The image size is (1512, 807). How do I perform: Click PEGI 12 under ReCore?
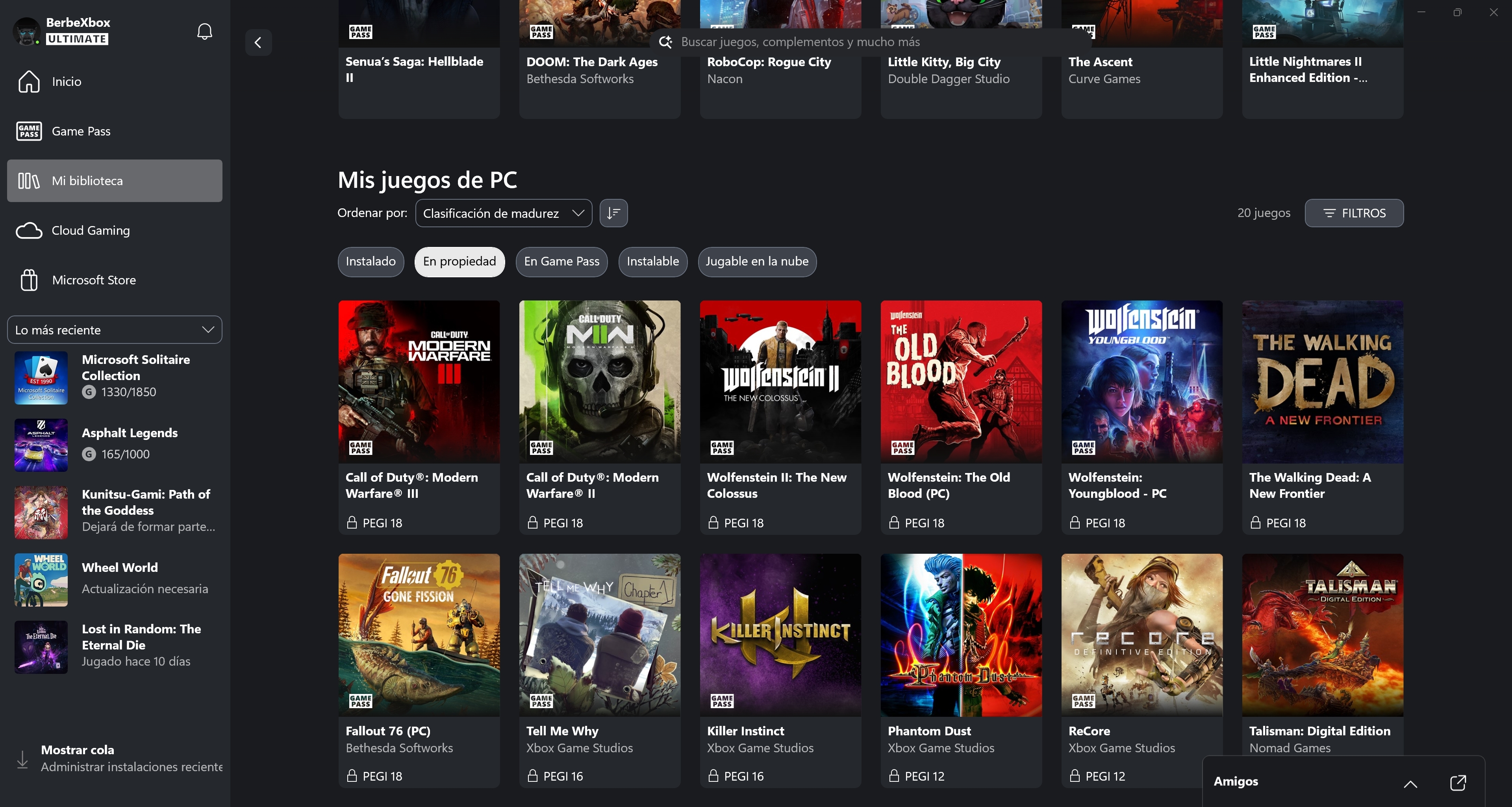(x=1105, y=776)
